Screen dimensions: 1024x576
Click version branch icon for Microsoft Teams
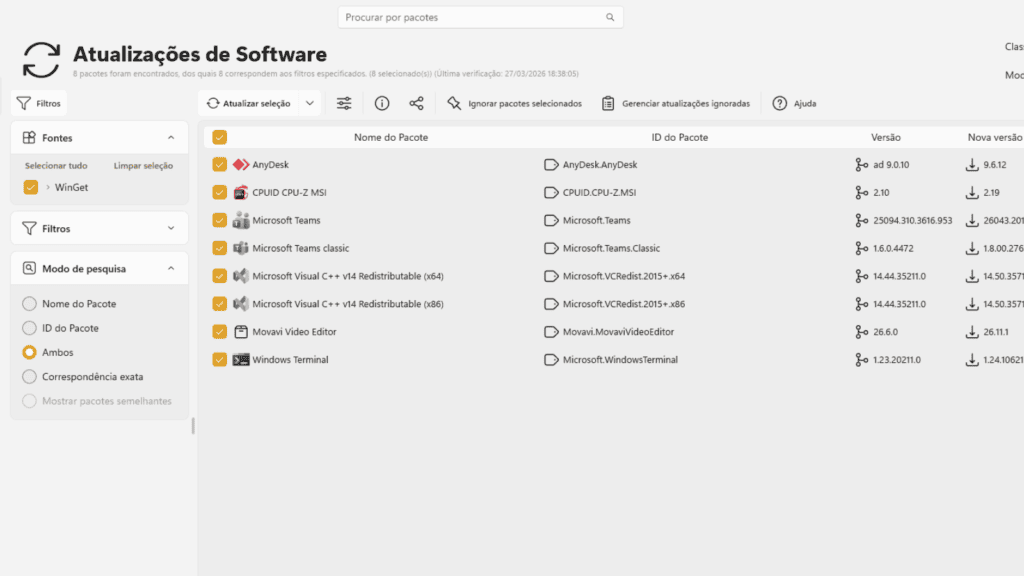pyautogui.click(x=861, y=220)
